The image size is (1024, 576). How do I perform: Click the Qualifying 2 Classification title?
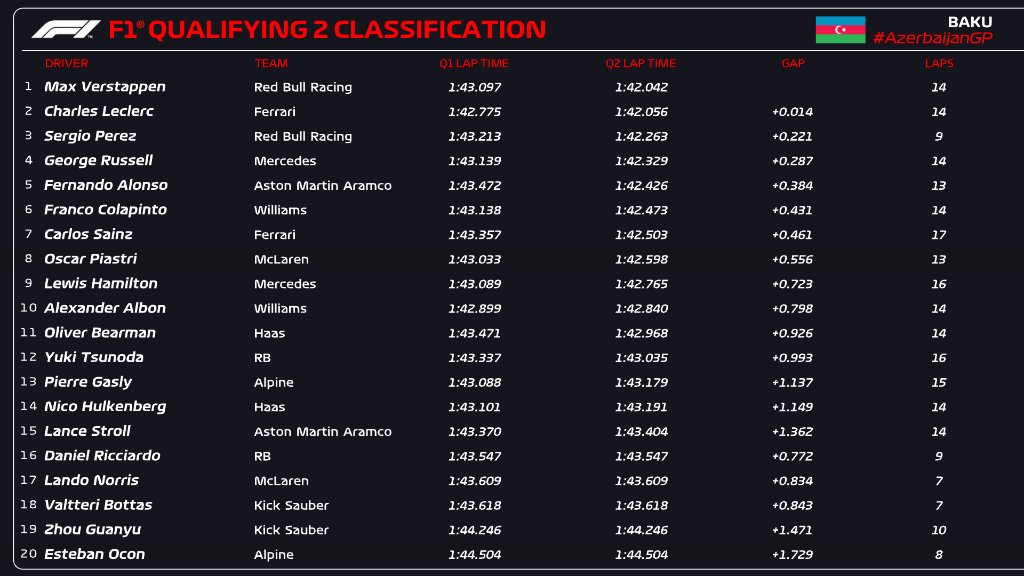[327, 30]
